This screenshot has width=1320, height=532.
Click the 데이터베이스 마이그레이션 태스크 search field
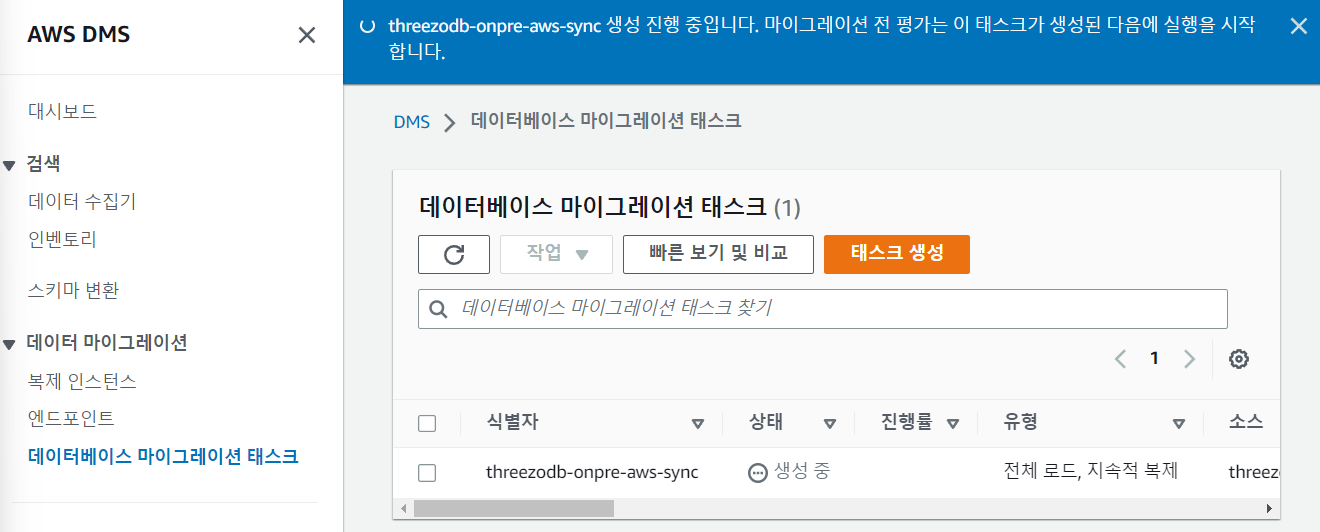coord(823,309)
